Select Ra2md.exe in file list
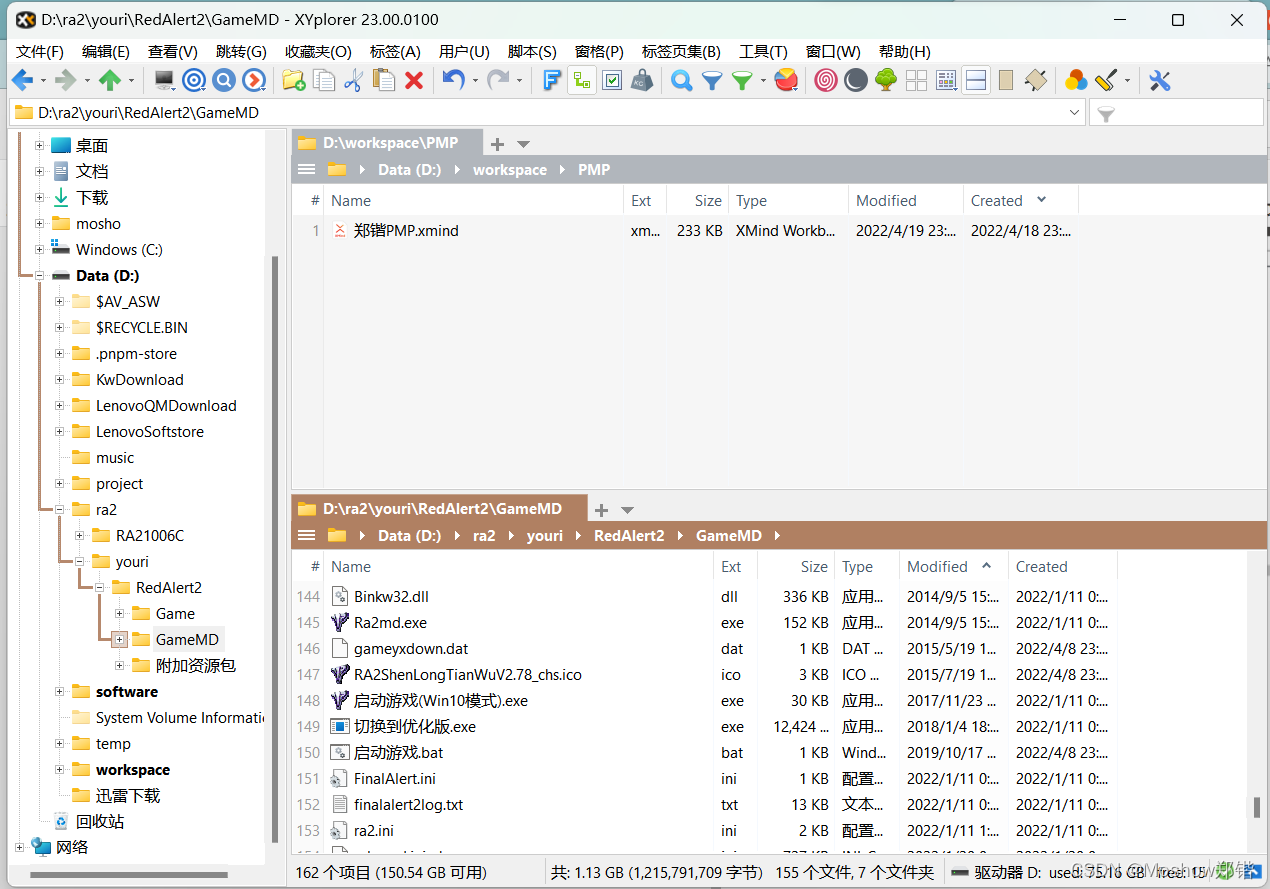1270x889 pixels. point(390,622)
